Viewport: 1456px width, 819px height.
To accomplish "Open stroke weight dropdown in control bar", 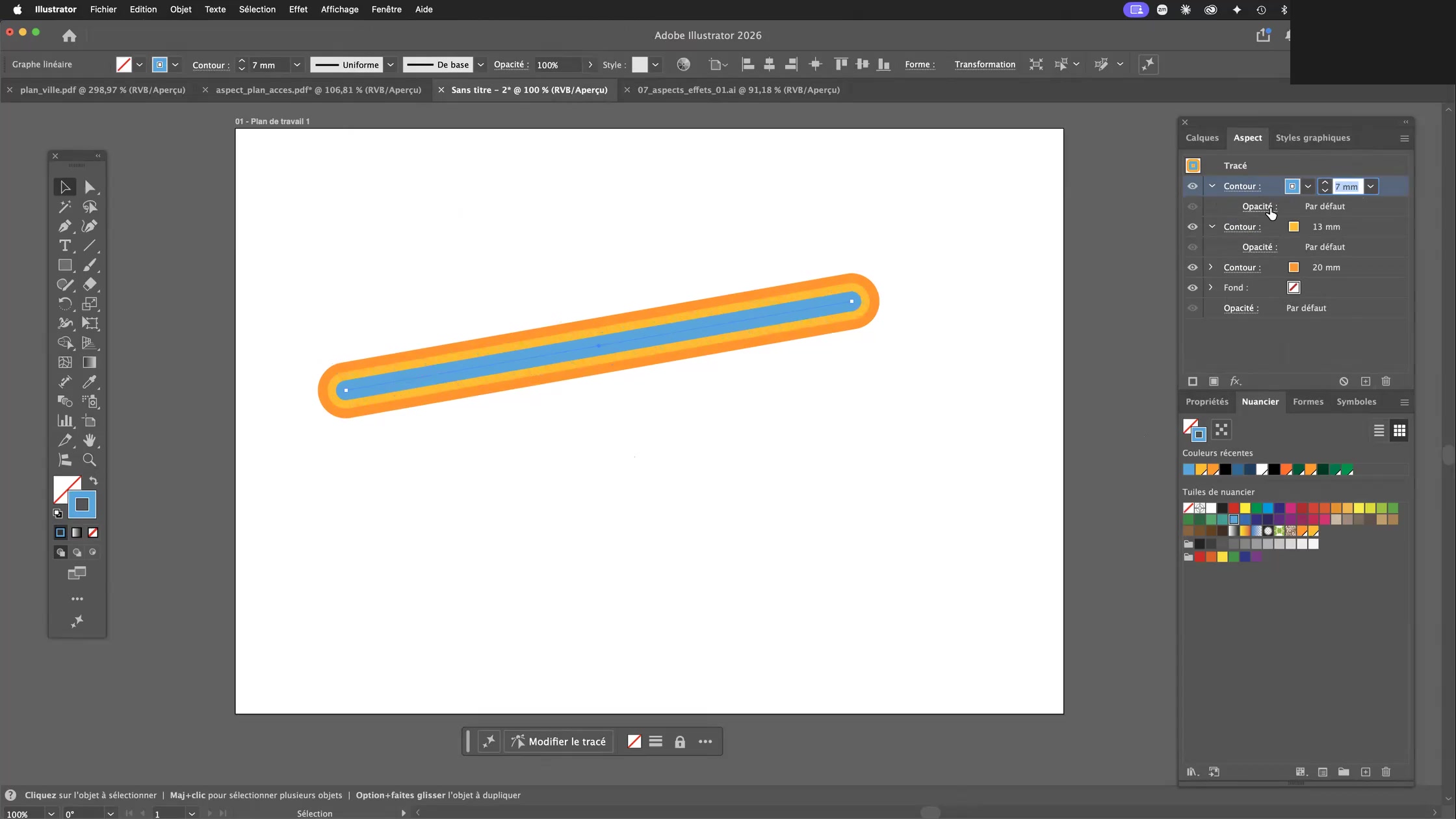I will pos(297,64).
